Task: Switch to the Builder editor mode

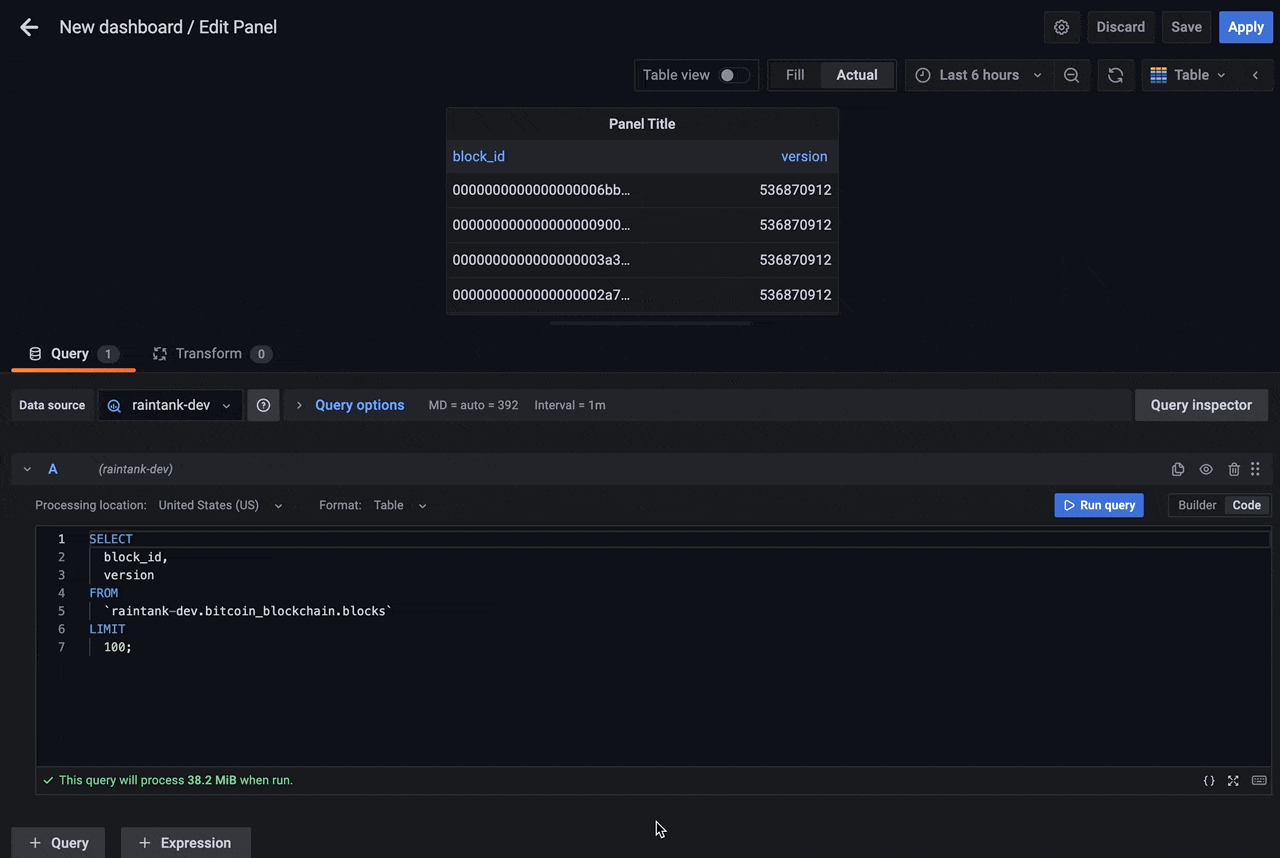Action: tap(1196, 505)
